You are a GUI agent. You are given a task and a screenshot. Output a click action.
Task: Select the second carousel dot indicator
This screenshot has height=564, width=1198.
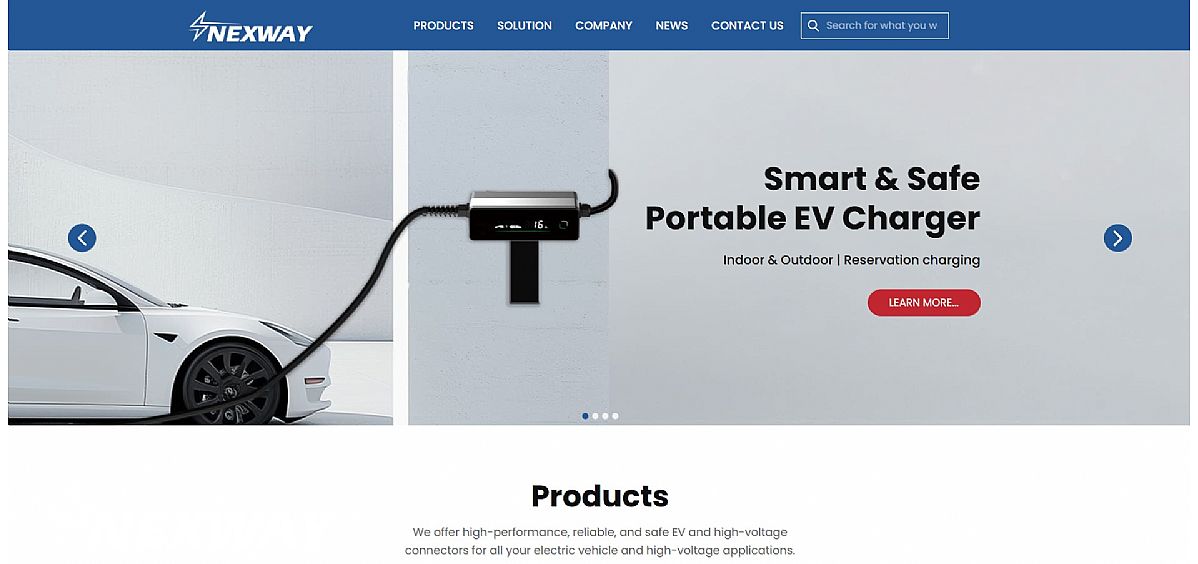click(x=595, y=416)
